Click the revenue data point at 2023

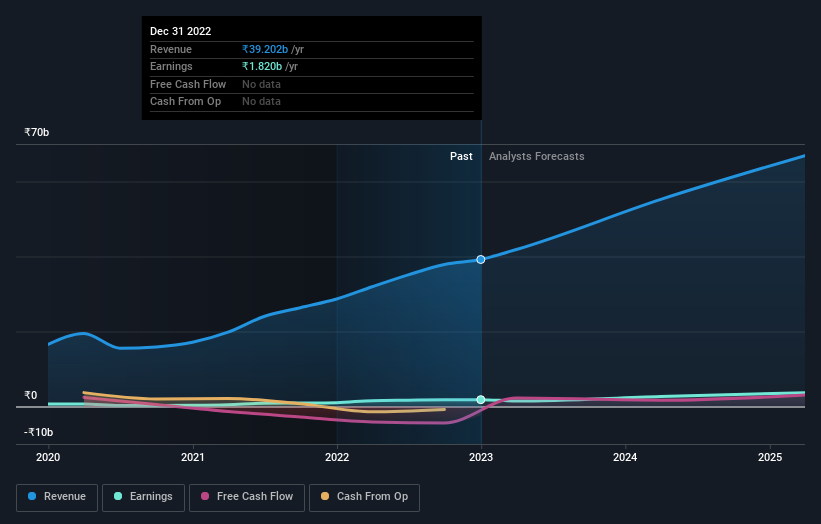coord(481,260)
